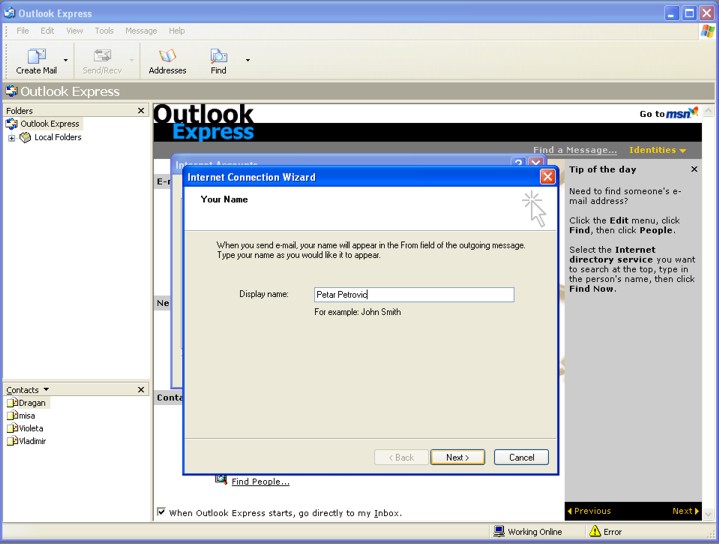Image resolution: width=719 pixels, height=544 pixels.
Task: Show Previous tip of the day
Action: [x=589, y=511]
